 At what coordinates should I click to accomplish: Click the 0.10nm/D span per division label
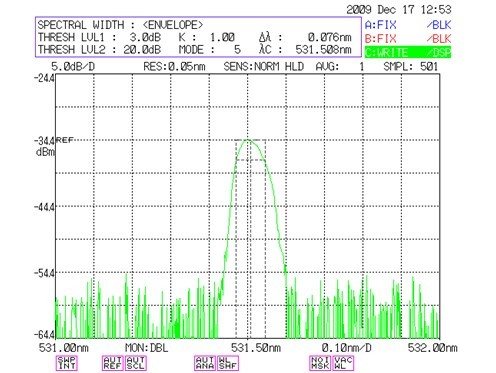pyautogui.click(x=346, y=348)
